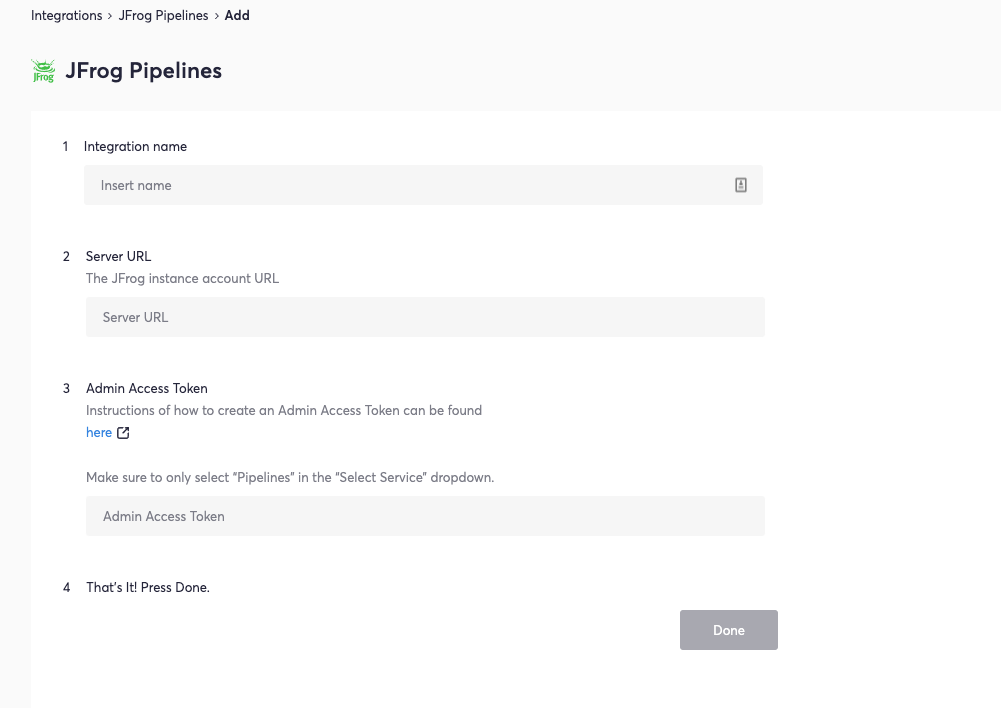This screenshot has width=1001, height=708.
Task: Open JFrog Pipelines breadcrumb item
Action: (163, 16)
